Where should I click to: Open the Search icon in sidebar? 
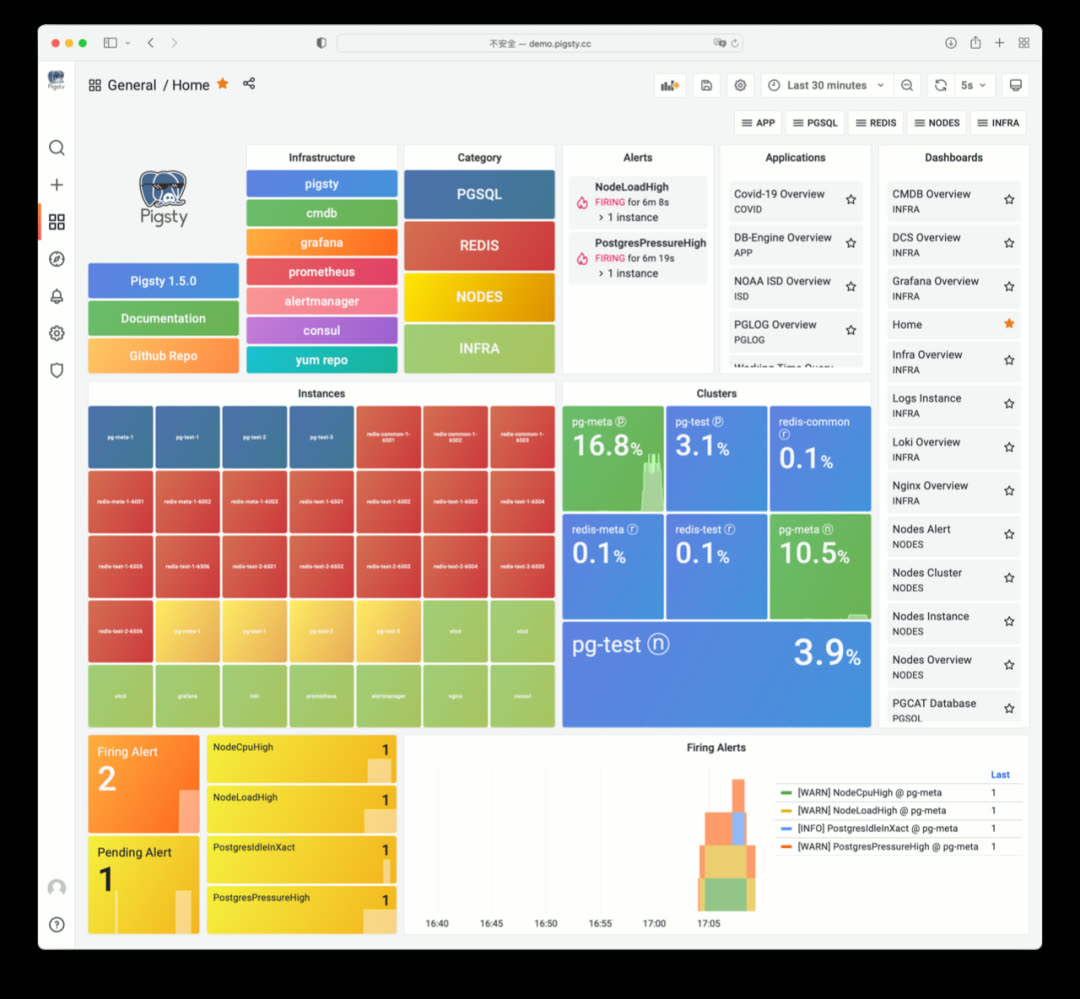pos(57,148)
